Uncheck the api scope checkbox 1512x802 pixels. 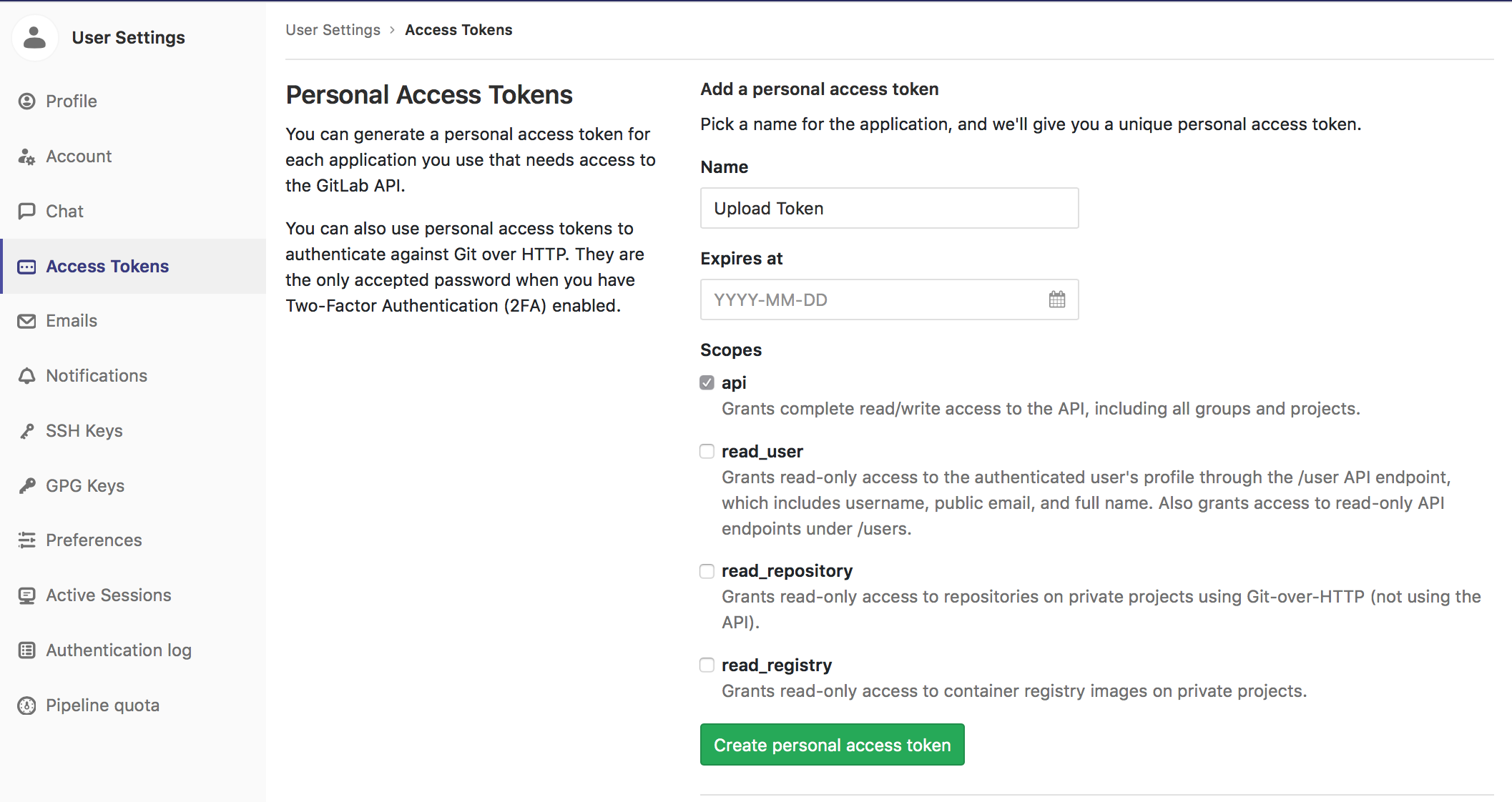coord(707,382)
